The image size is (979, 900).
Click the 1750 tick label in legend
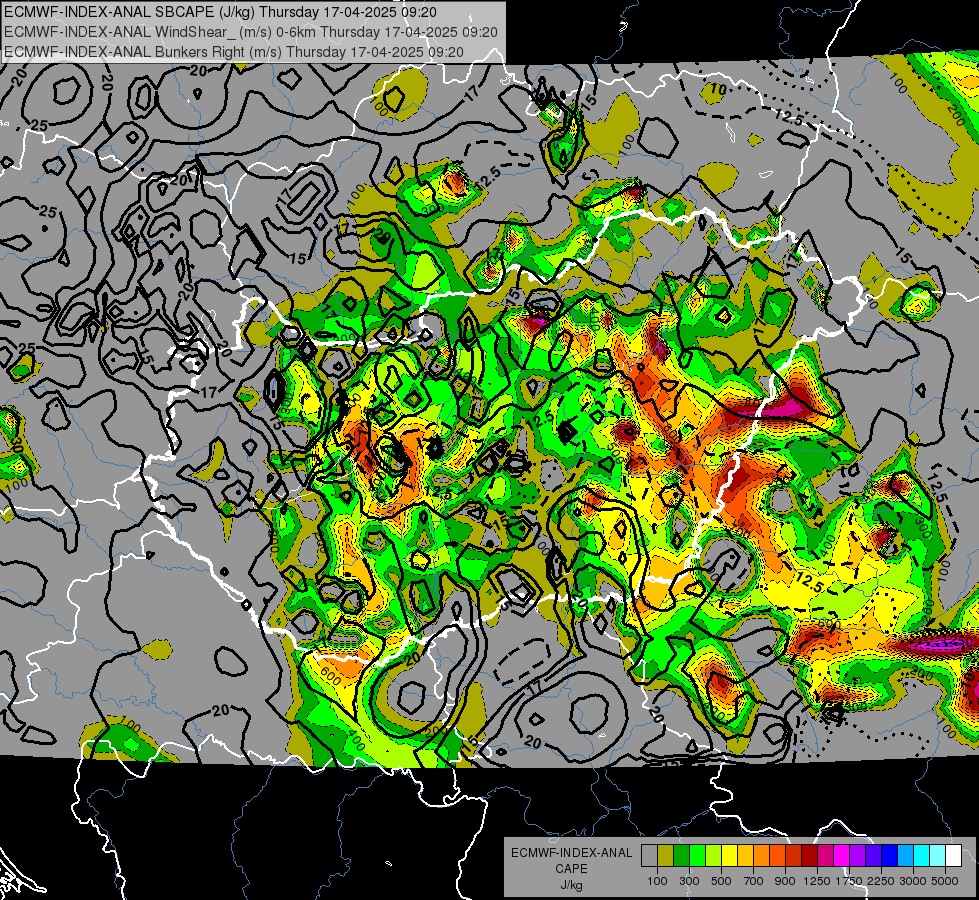point(849,881)
